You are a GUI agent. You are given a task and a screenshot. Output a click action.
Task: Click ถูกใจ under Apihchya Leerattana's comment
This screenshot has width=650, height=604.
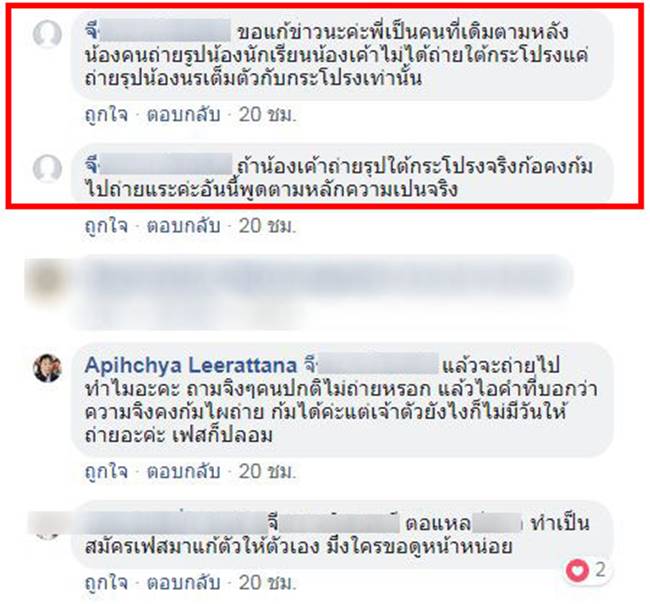[x=106, y=472]
